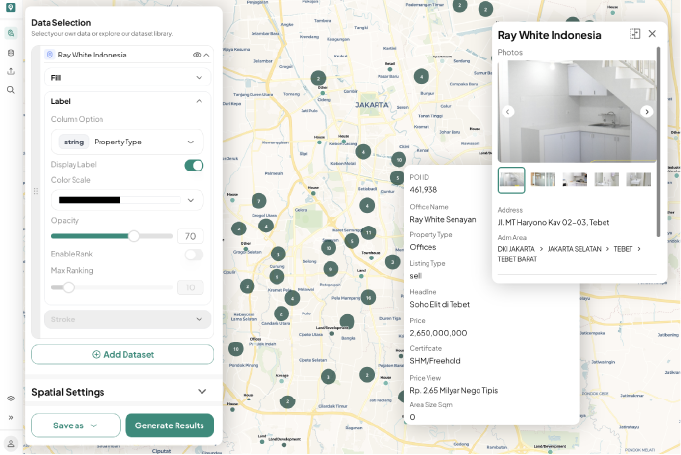The height and width of the screenshot is (455, 681).
Task: Turn off the Display Label switch
Action: pos(194,165)
